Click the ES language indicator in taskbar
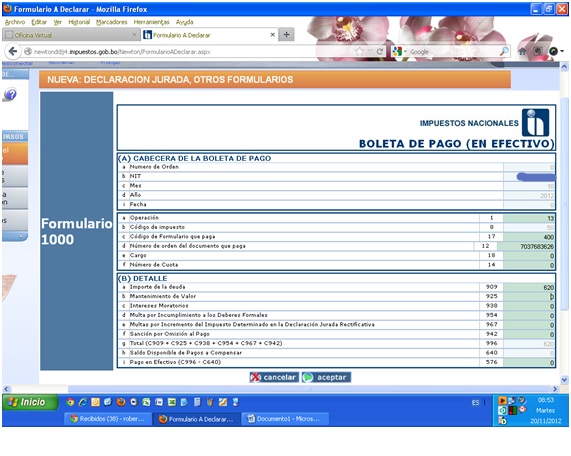 (x=475, y=402)
